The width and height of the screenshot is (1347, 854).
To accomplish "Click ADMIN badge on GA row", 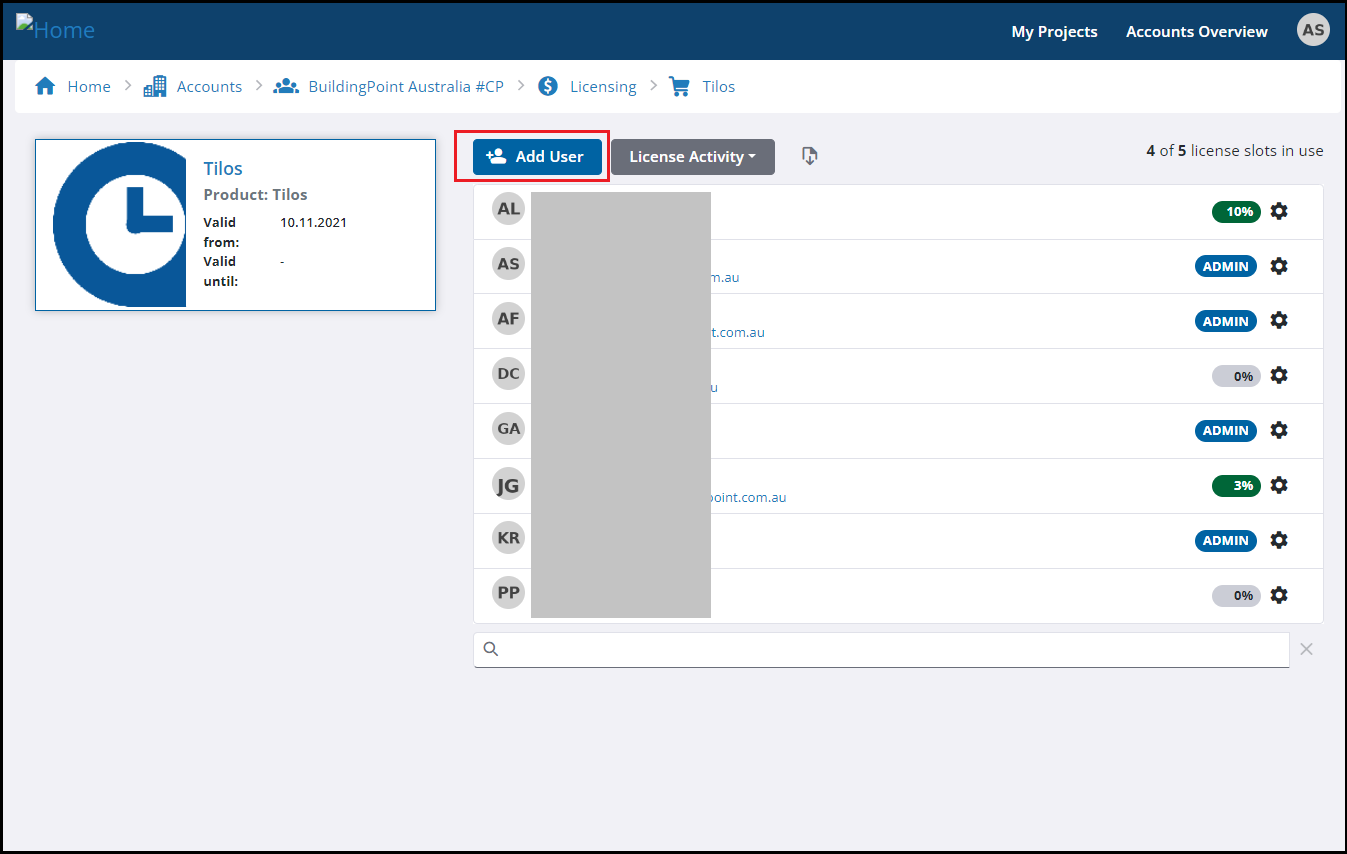I will click(1226, 431).
